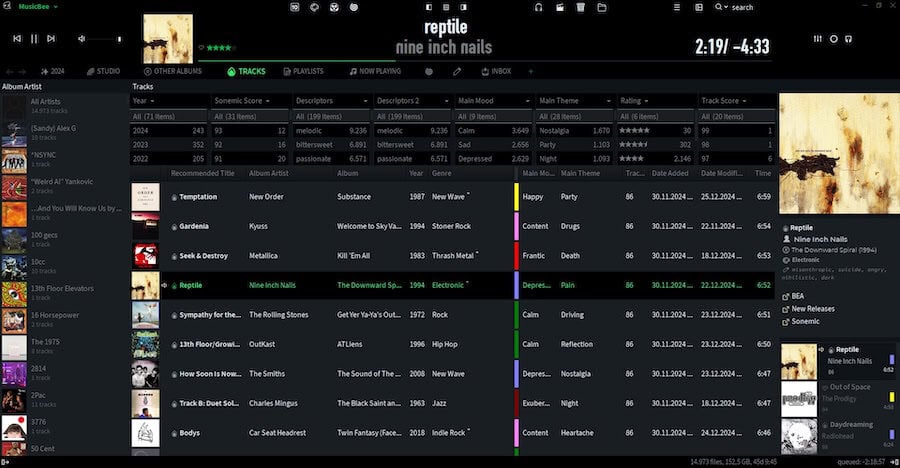Image resolution: width=900 pixels, height=468 pixels.
Task: Set the star rating of the playing track
Action: (x=220, y=48)
